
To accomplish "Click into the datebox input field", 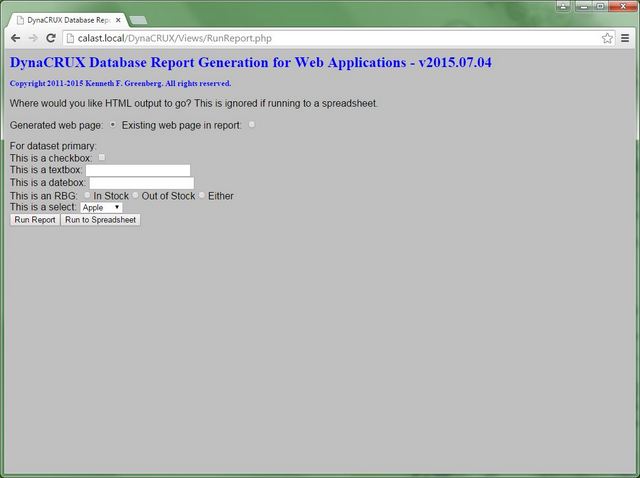I will [x=142, y=183].
